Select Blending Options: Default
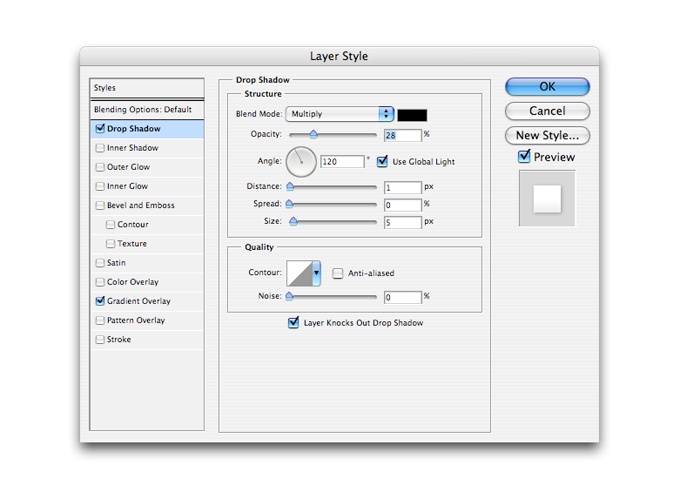This screenshot has height=492, width=680. [147, 109]
